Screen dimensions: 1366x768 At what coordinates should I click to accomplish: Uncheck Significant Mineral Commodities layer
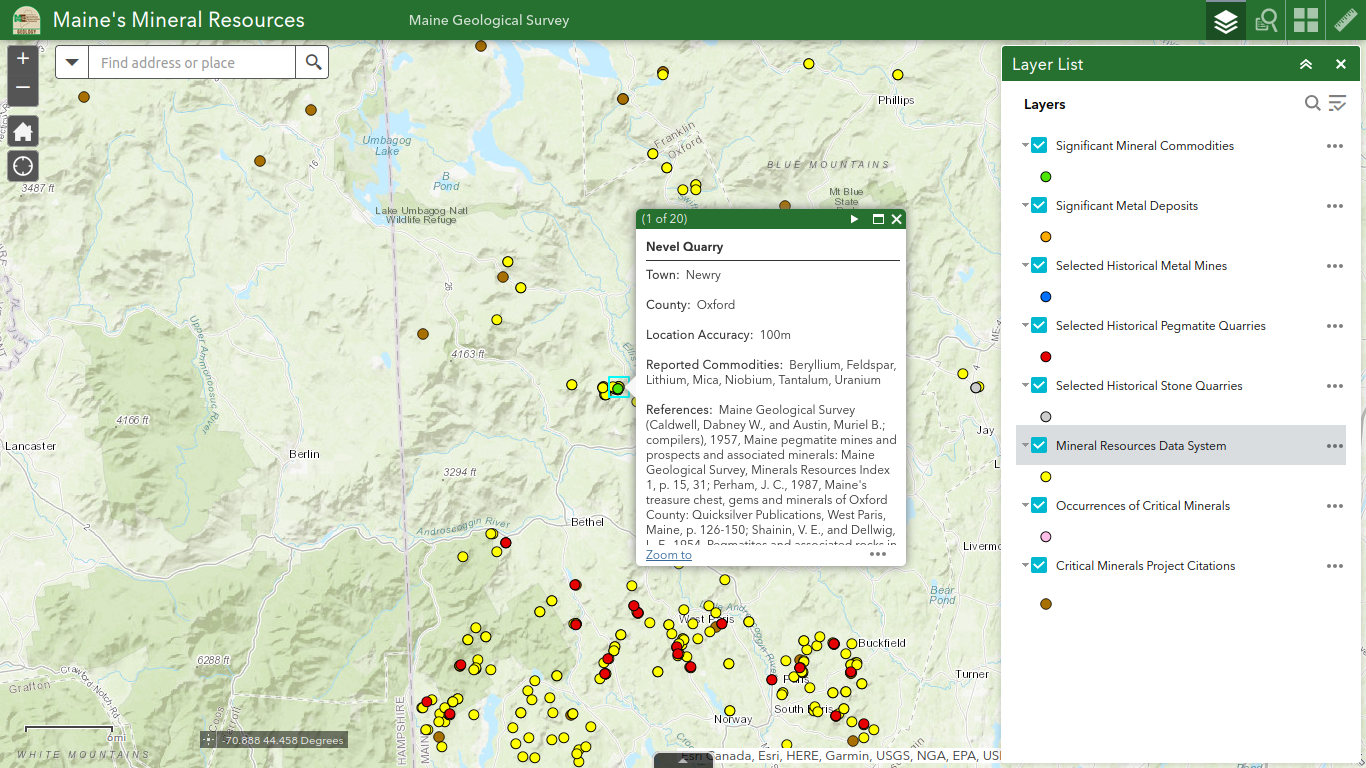click(x=1039, y=145)
